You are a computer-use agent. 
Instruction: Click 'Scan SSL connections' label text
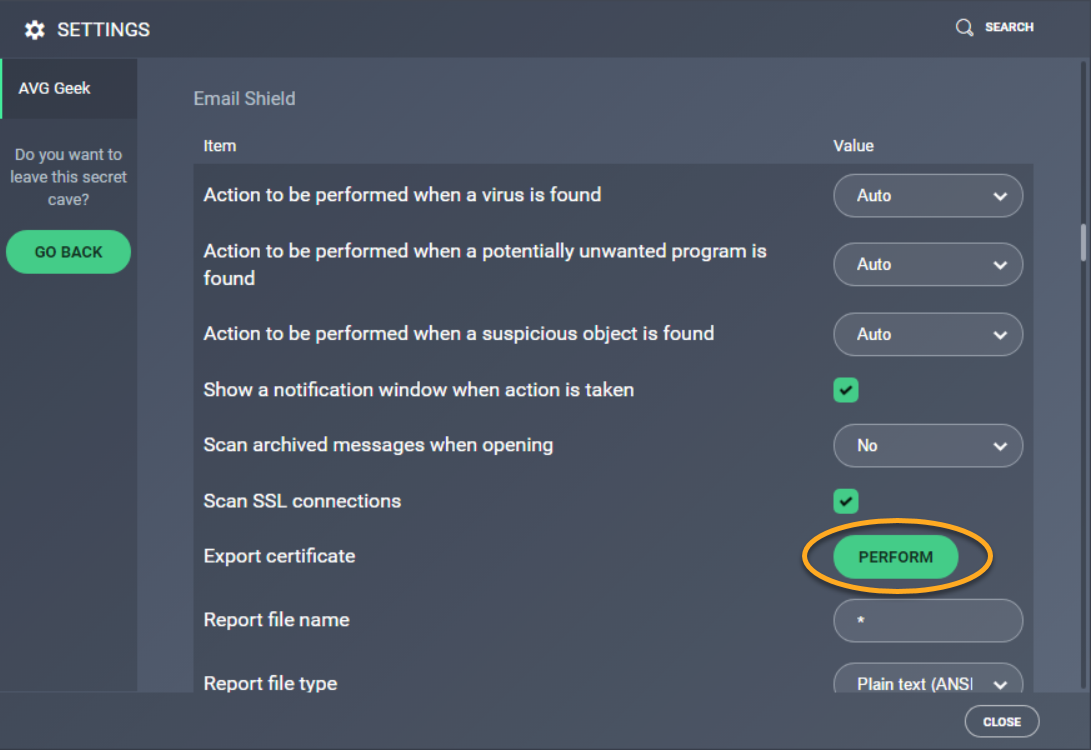tap(302, 501)
